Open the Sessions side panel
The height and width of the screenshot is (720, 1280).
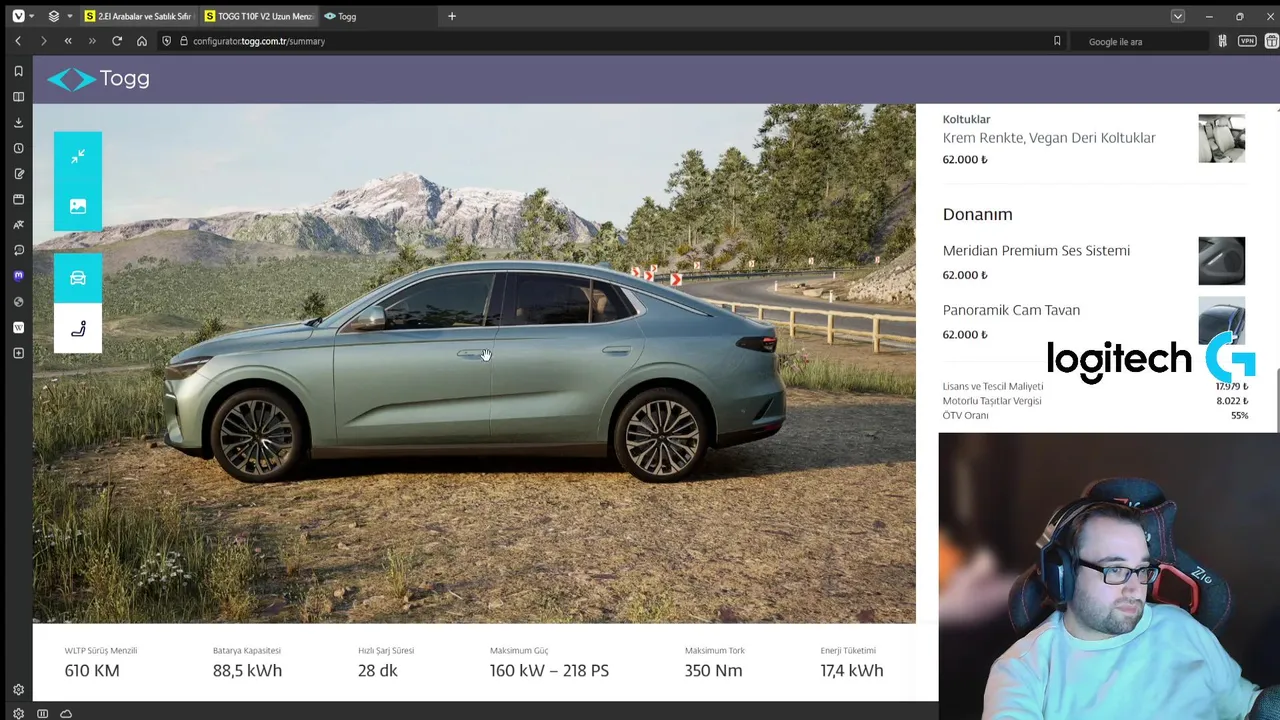click(x=18, y=250)
